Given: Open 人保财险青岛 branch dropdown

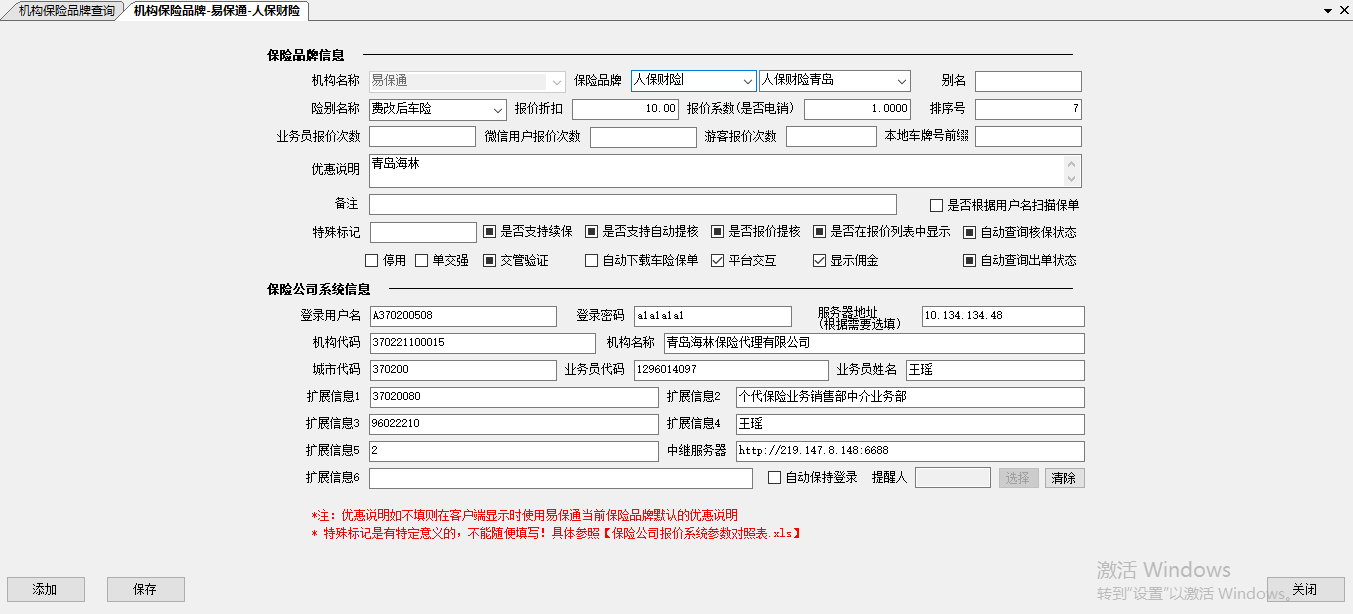Looking at the screenshot, I should click(901, 81).
